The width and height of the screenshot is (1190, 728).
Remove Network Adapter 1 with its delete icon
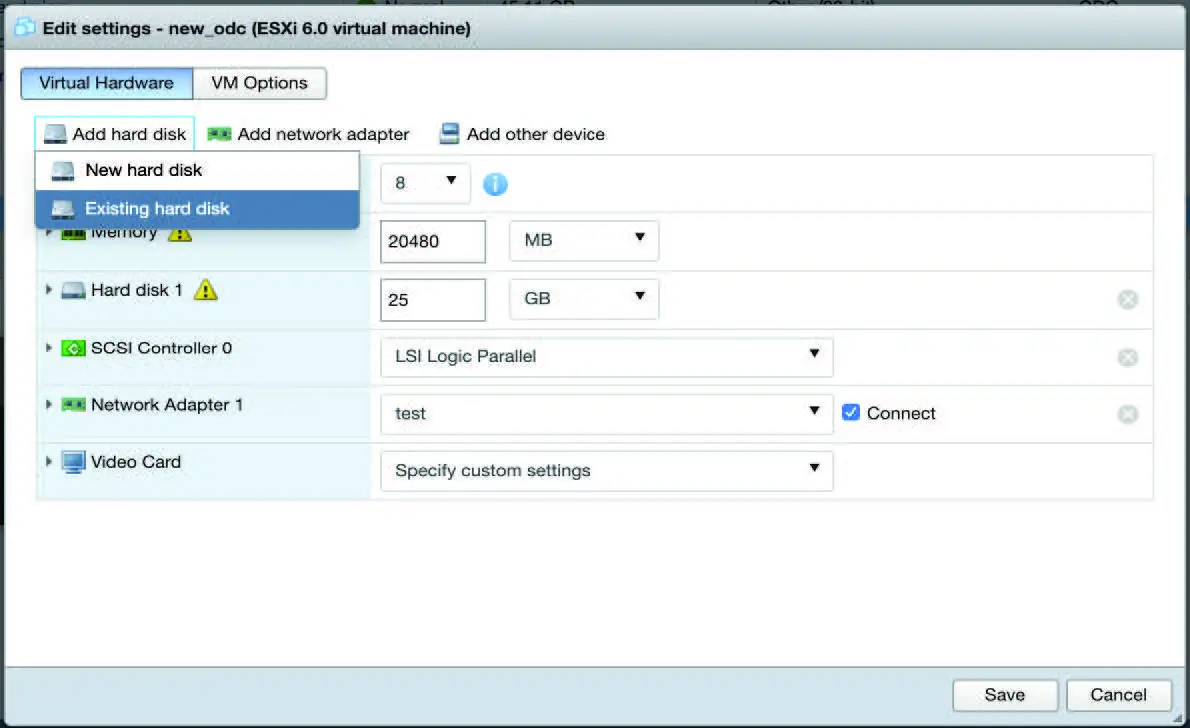pos(1127,414)
